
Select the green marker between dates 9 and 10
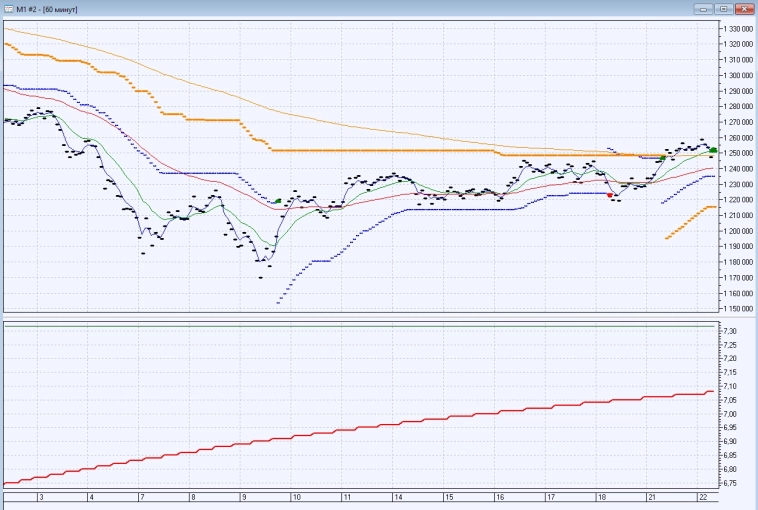coord(278,201)
